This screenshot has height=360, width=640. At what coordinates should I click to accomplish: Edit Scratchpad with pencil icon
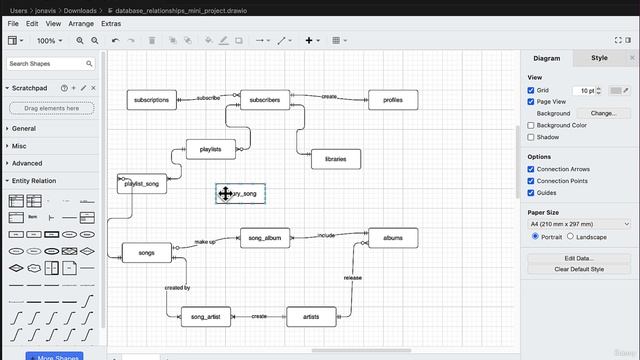coord(84,88)
